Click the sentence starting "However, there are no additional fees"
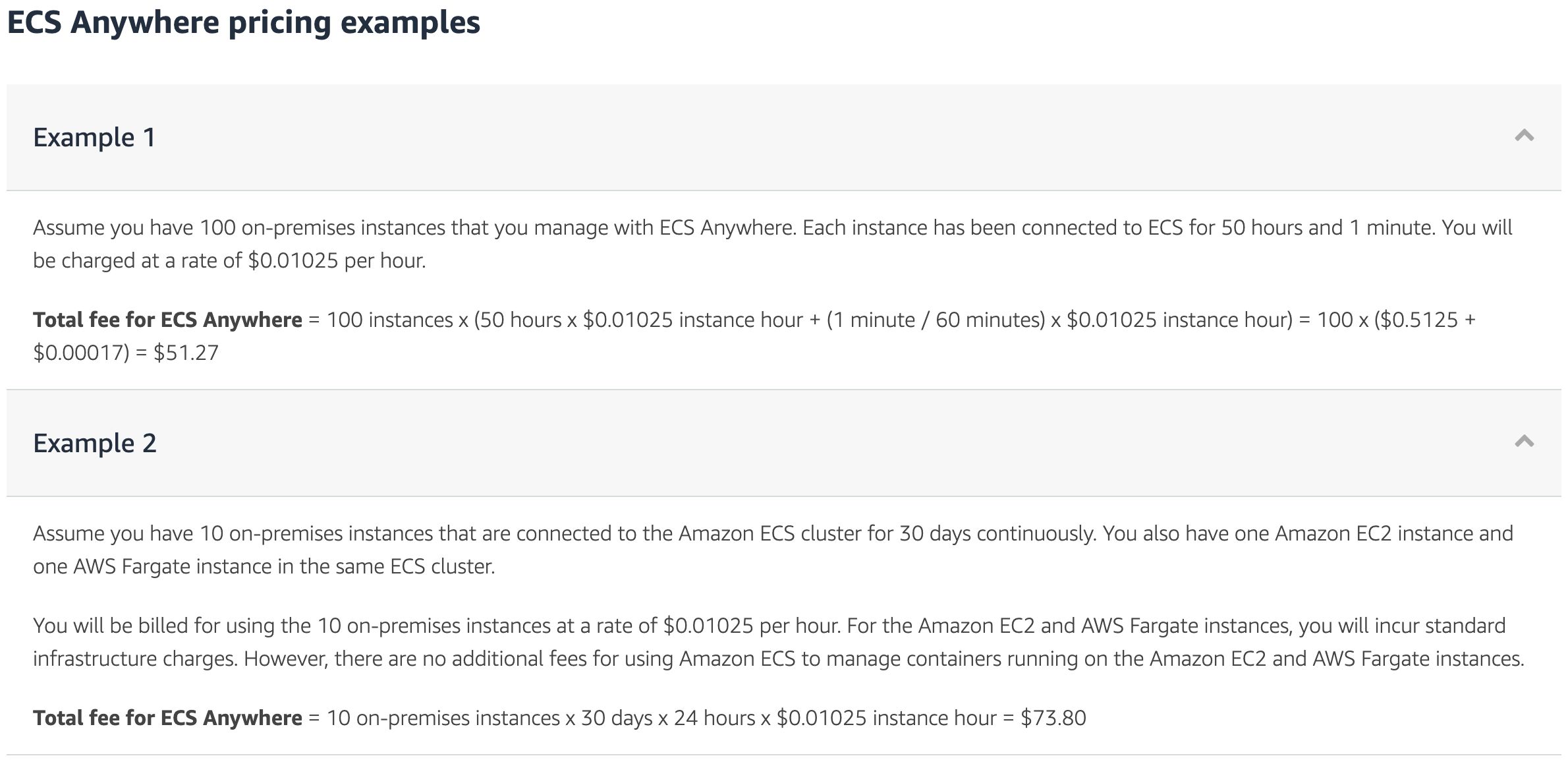 [883, 659]
